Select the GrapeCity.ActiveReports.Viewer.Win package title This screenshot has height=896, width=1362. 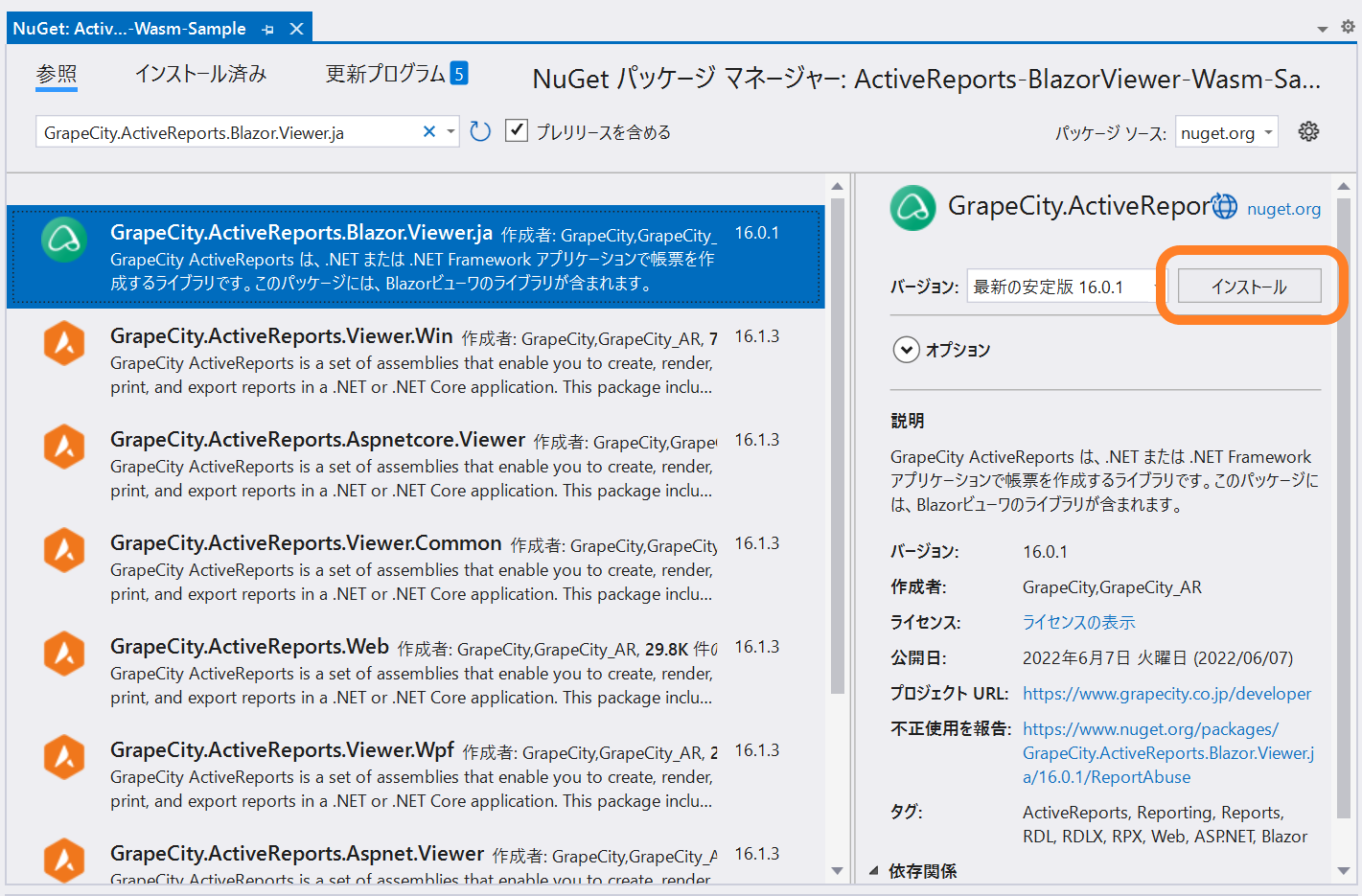[x=281, y=335]
